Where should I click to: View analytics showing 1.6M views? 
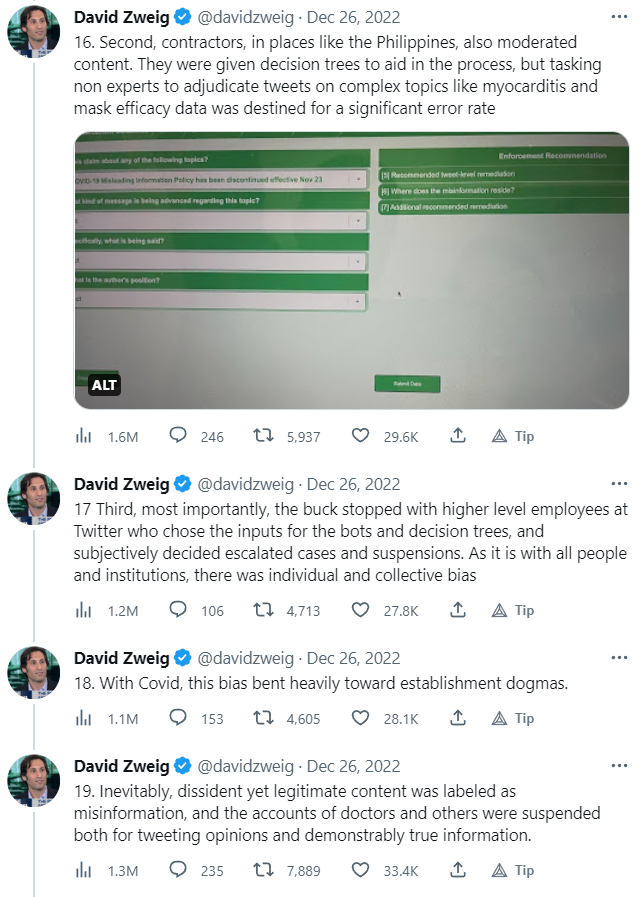pyautogui.click(x=84, y=436)
